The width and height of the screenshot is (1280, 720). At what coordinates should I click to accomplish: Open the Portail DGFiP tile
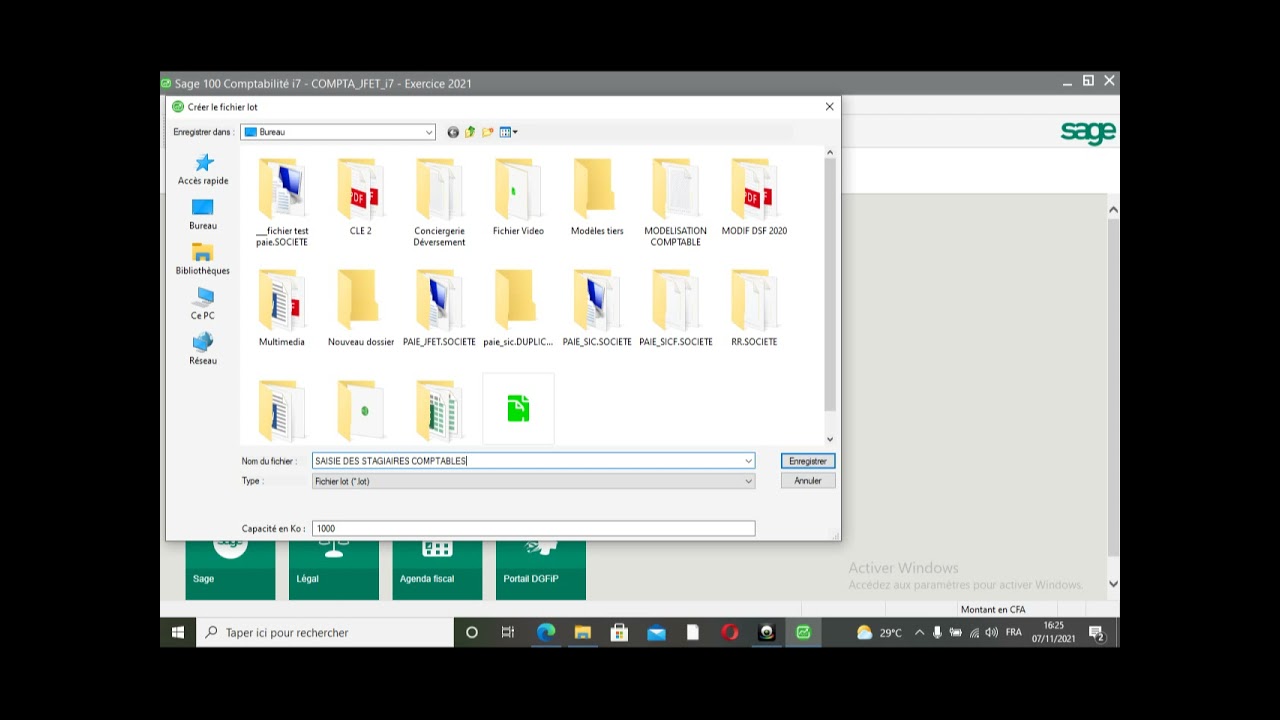point(541,570)
